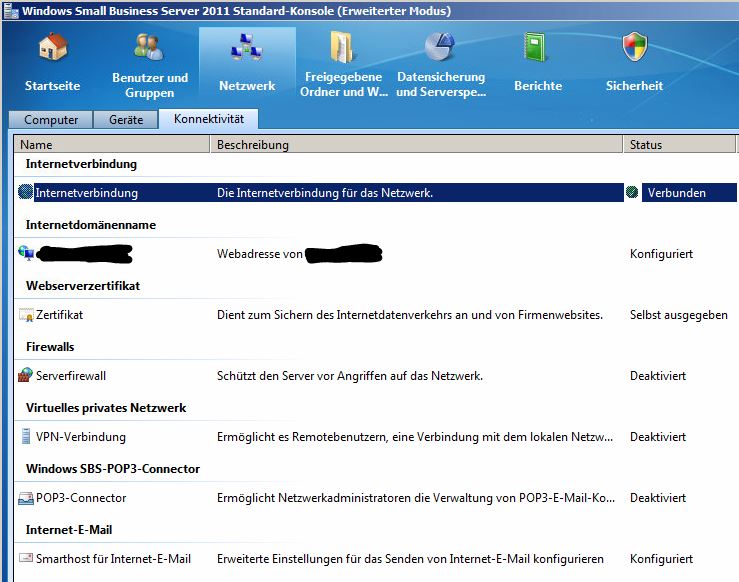Click Deaktiviert status of POP3-Connector
739x582 pixels.
(658, 498)
